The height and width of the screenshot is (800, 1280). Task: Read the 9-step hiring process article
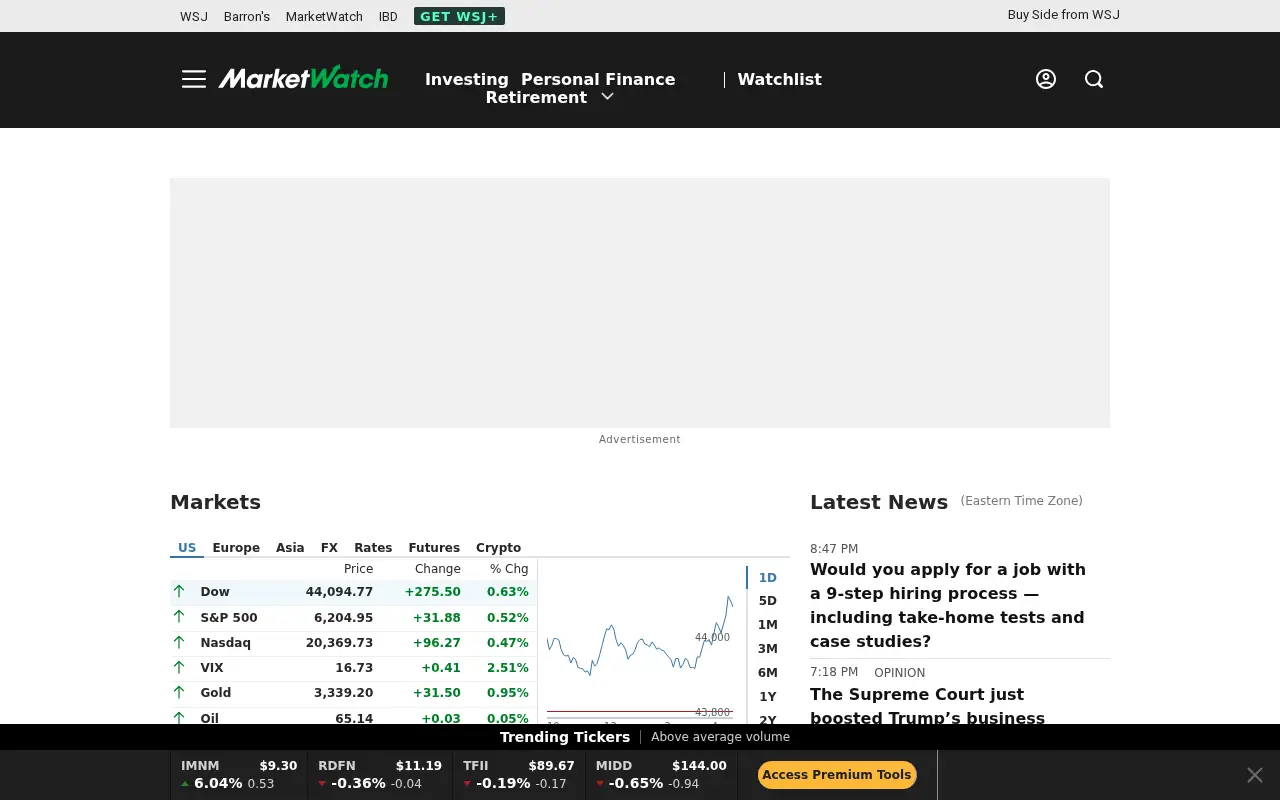(x=948, y=605)
